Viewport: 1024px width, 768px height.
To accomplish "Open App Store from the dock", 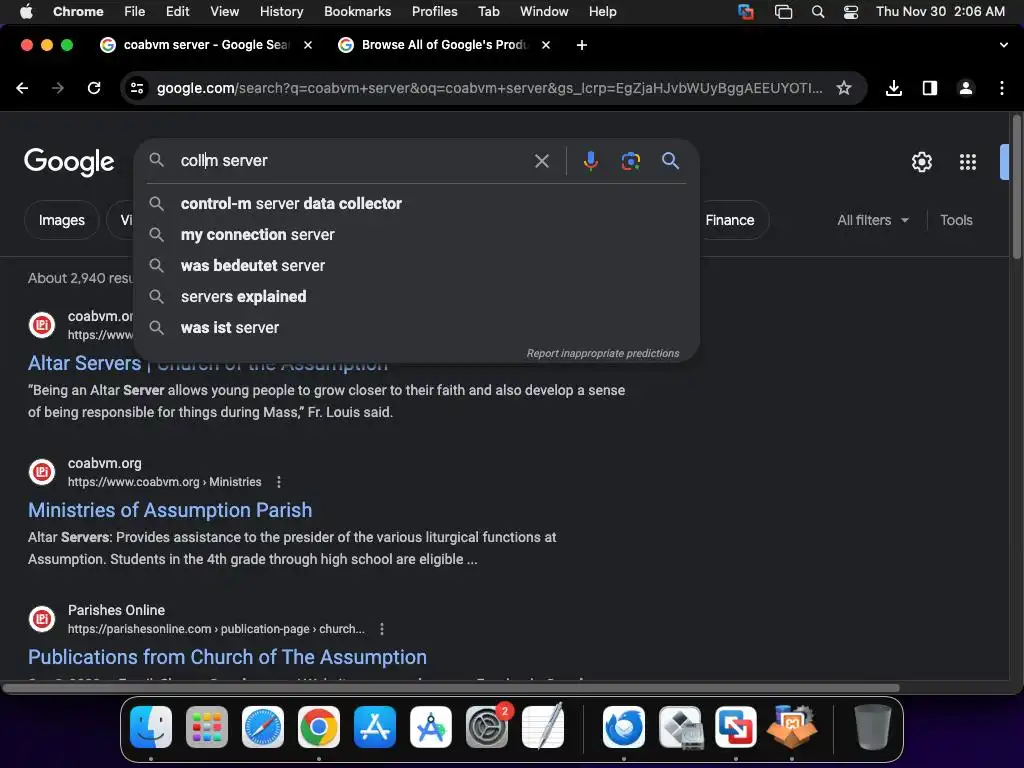I will [375, 726].
